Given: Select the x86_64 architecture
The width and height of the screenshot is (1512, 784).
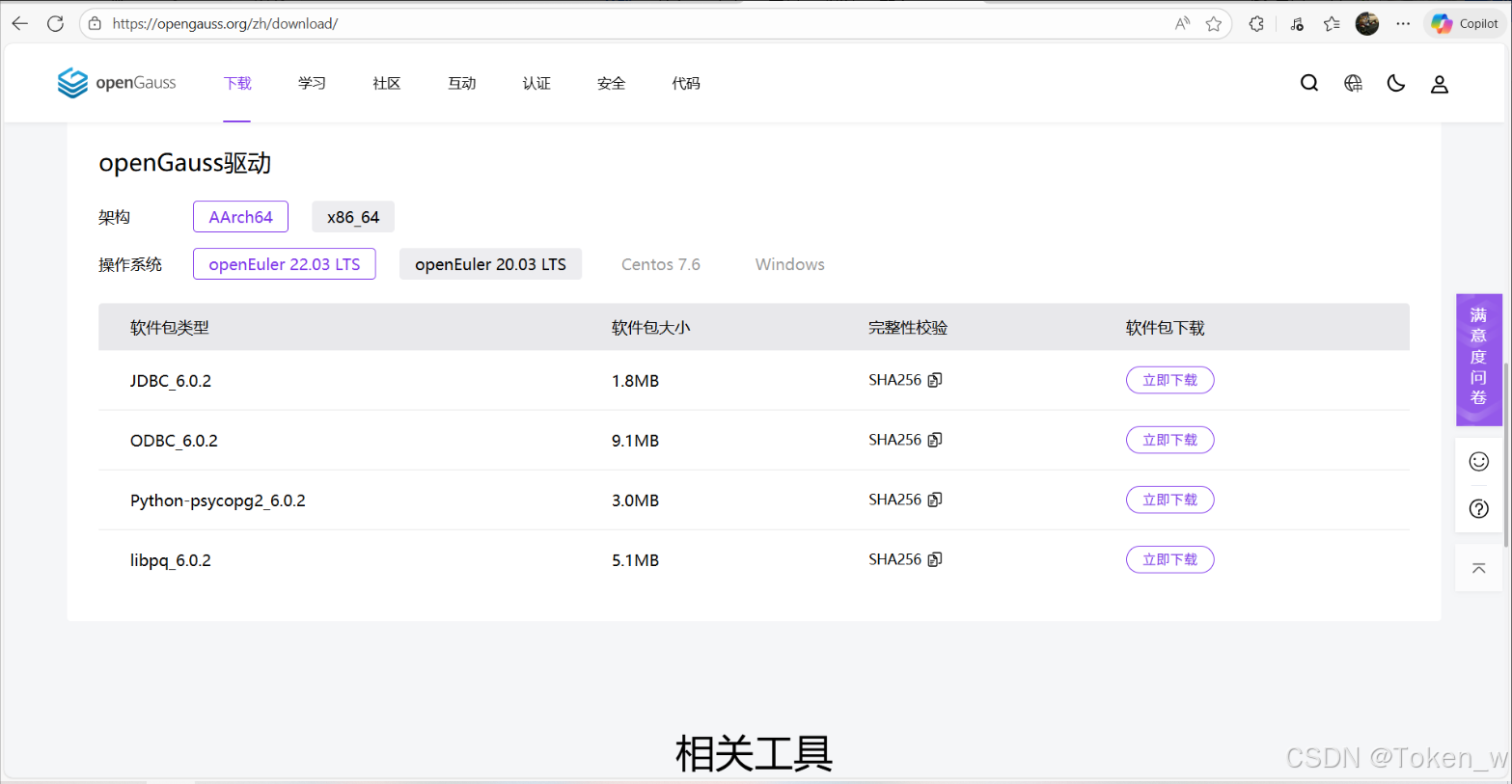Looking at the screenshot, I should click(353, 217).
